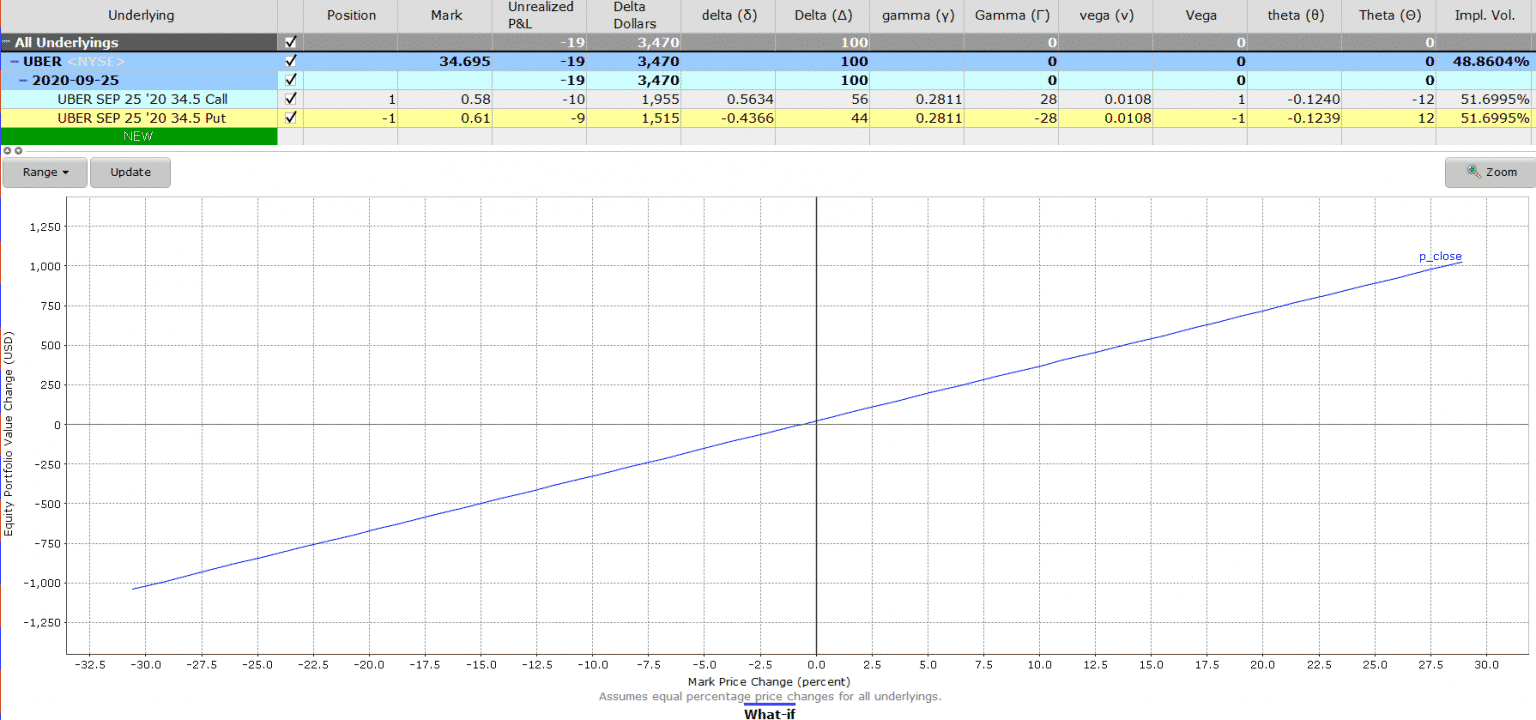This screenshot has height=720, width=1536.
Task: Click the downward circle arrow above Range
Action: (18, 150)
